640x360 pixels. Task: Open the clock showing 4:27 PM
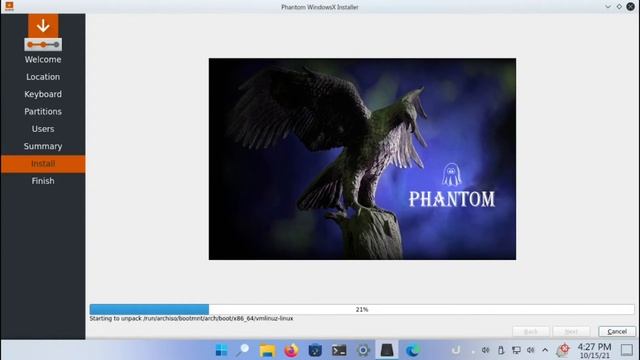594,351
